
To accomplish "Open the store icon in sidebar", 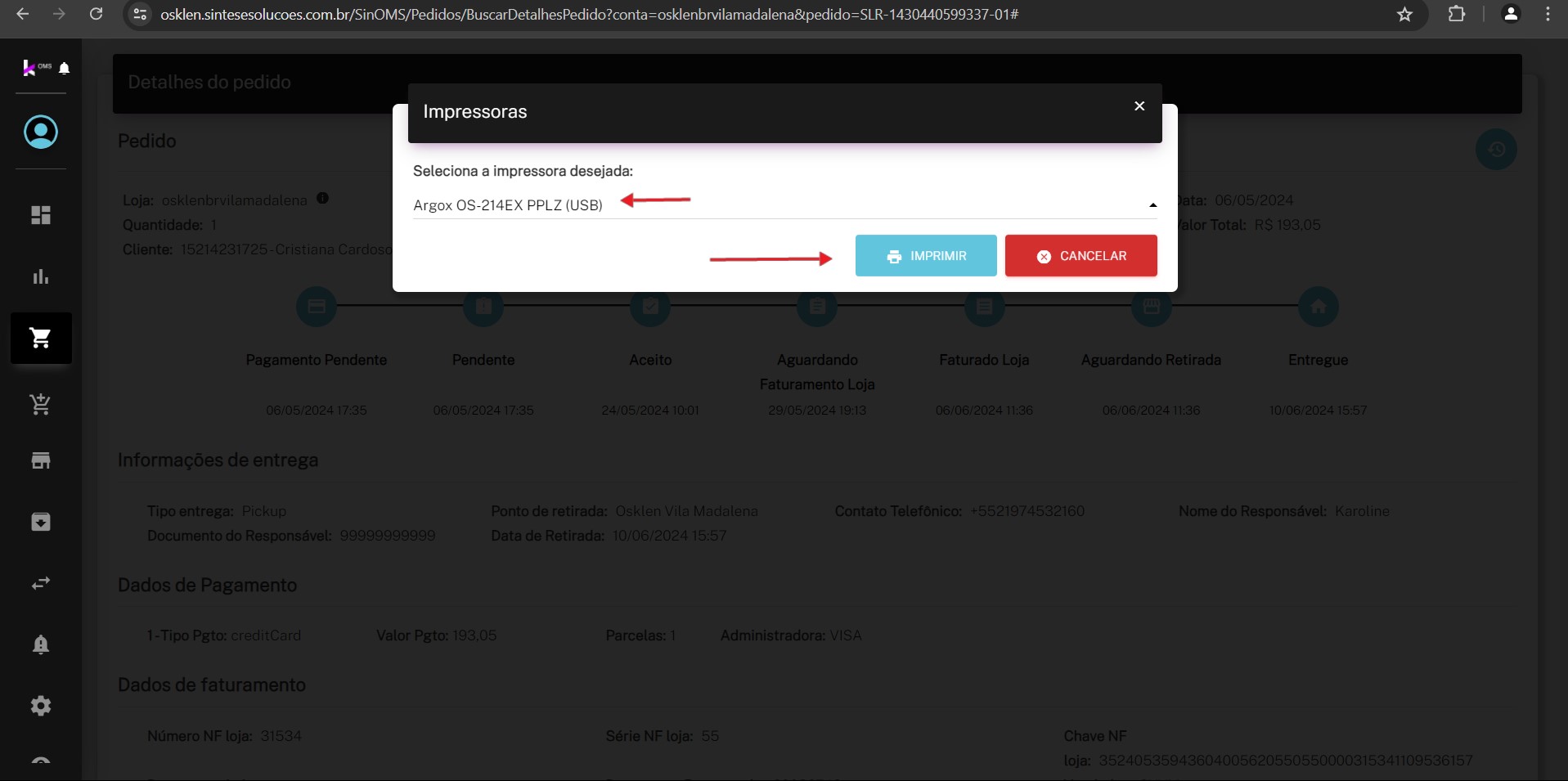I will [41, 460].
